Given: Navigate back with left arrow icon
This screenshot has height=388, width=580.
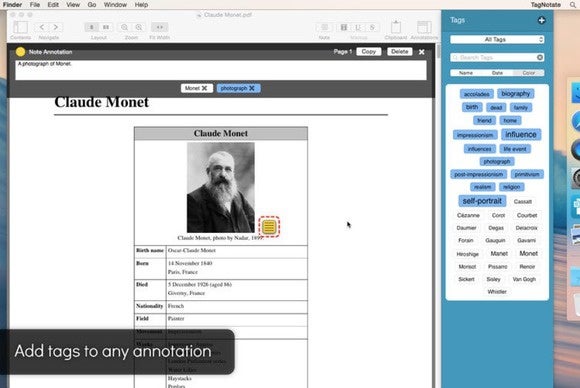Looking at the screenshot, I should pos(42,27).
